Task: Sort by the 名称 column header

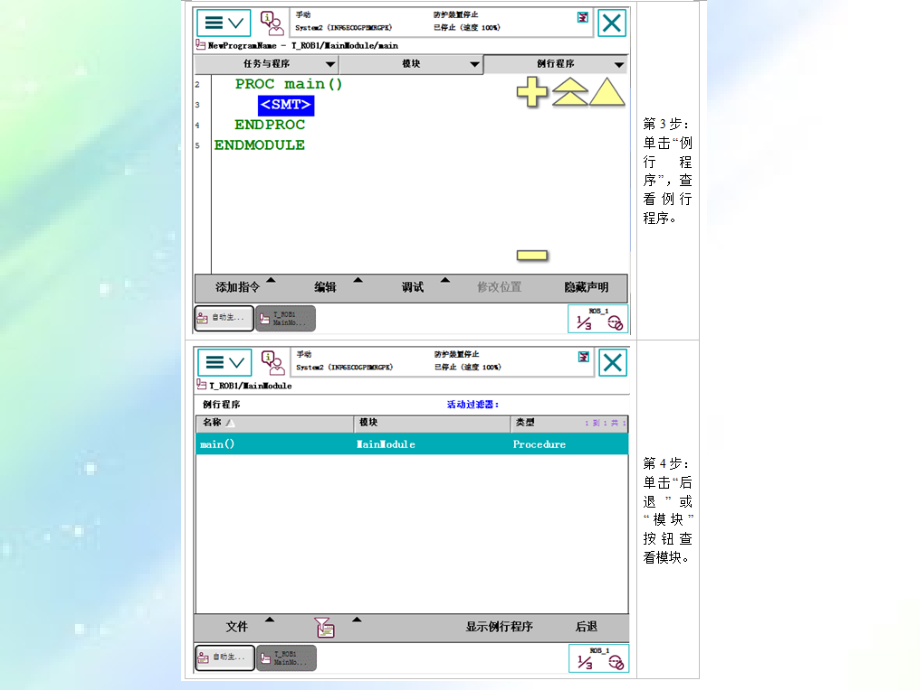Action: click(274, 423)
